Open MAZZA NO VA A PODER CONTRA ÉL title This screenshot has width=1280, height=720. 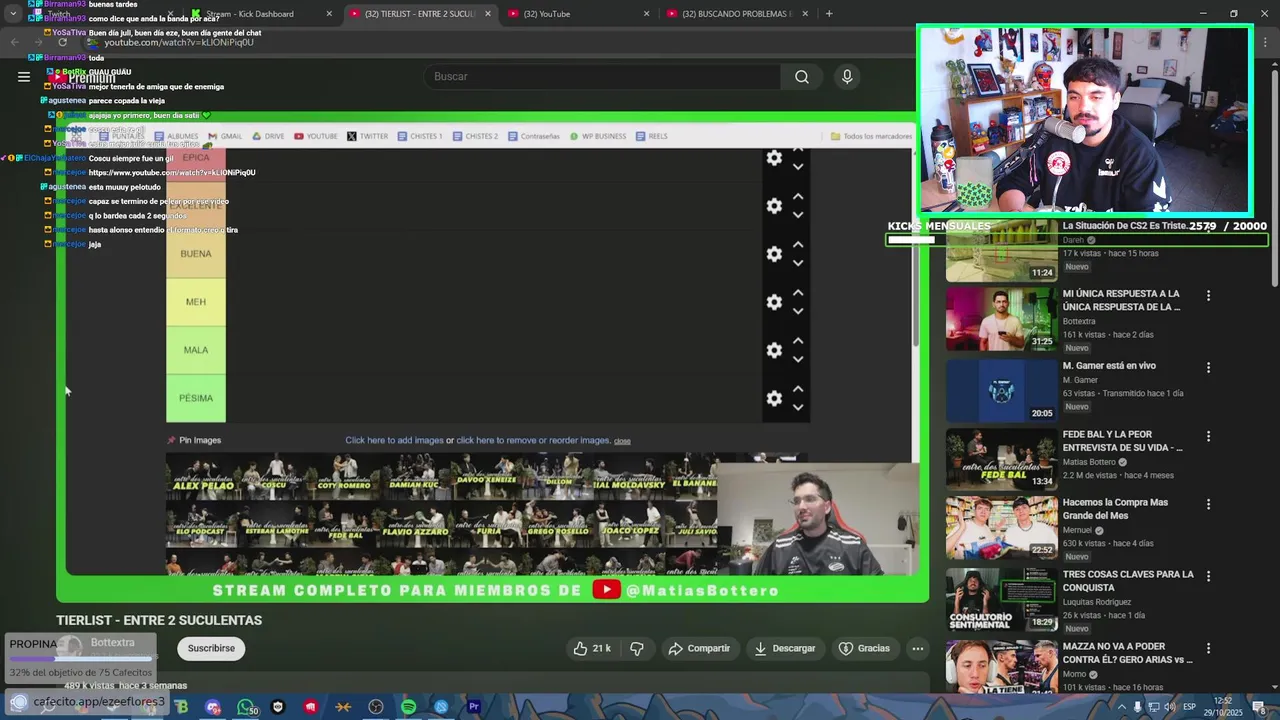click(x=1127, y=653)
